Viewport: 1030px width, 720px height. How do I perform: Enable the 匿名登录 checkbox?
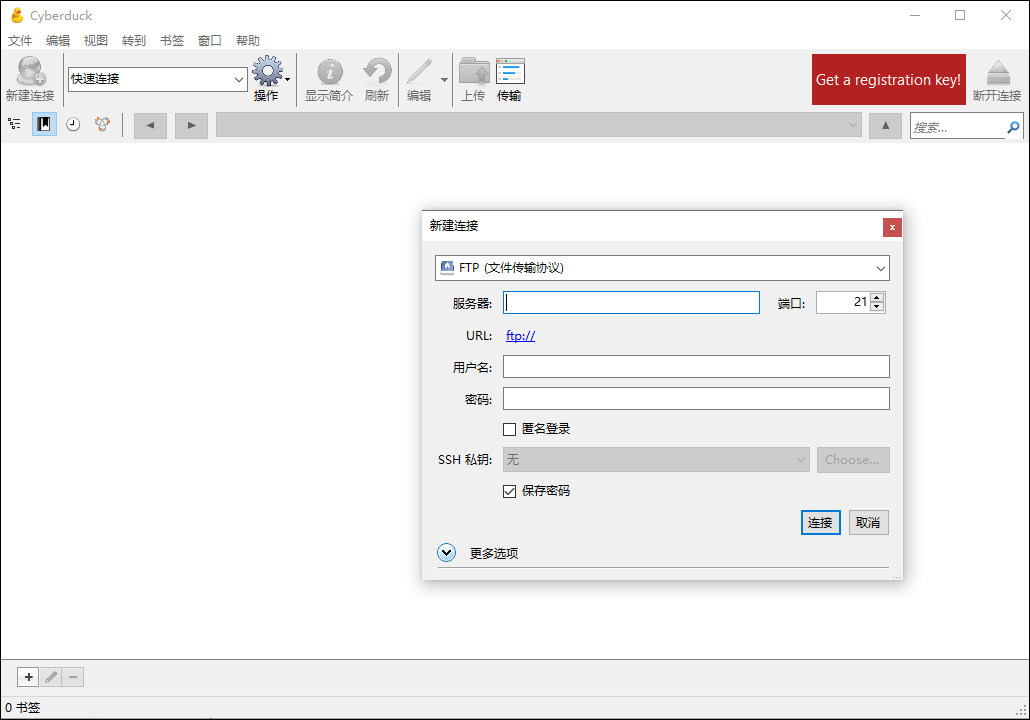click(510, 429)
